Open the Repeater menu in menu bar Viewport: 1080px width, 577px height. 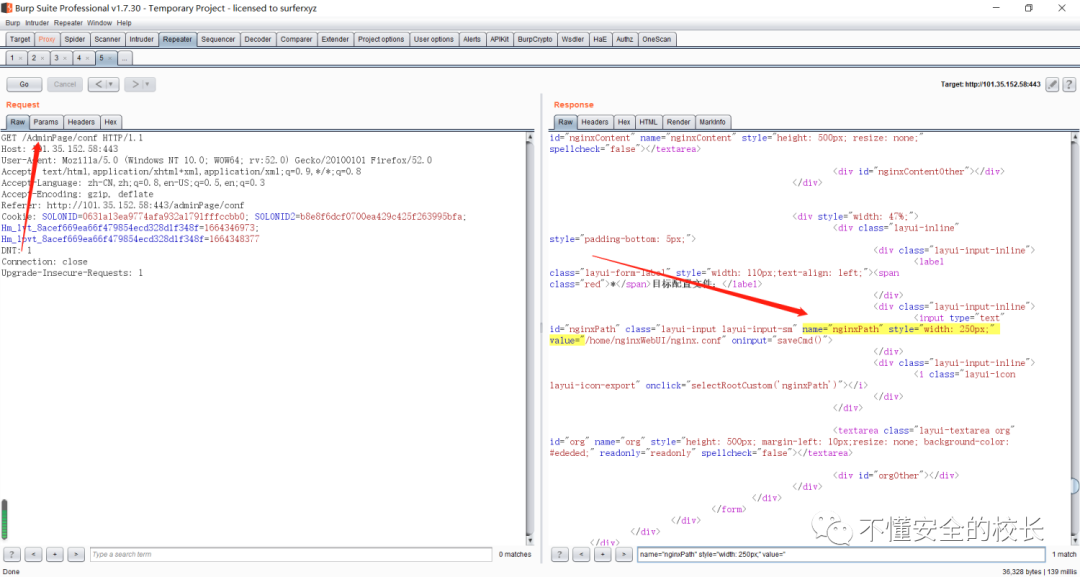click(68, 23)
